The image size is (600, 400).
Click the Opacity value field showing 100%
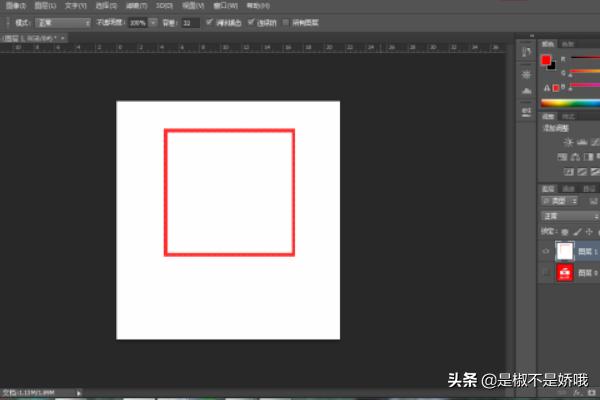point(138,23)
